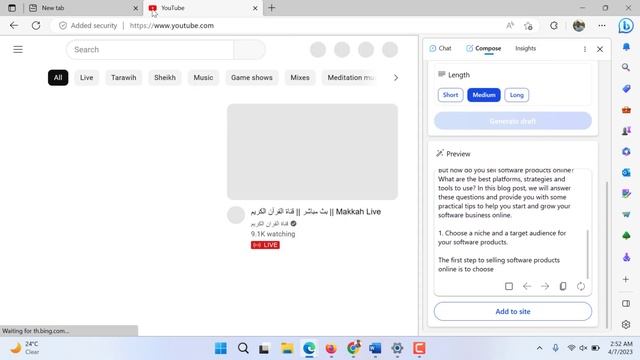Open the Edge profile avatar
The height and width of the screenshot is (360, 640).
[579, 25]
